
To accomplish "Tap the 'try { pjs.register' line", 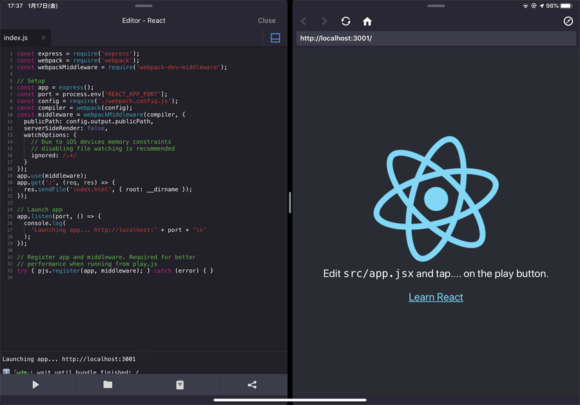I will coord(115,270).
